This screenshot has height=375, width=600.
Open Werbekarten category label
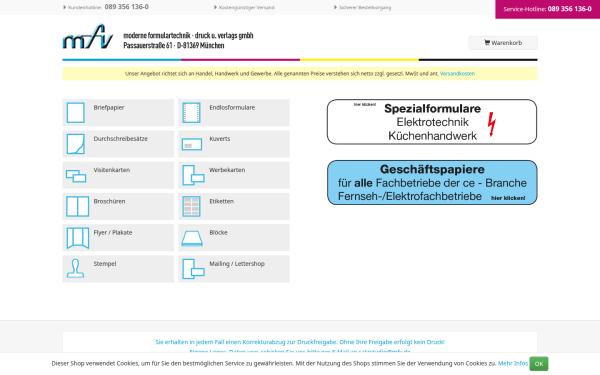pyautogui.click(x=227, y=170)
